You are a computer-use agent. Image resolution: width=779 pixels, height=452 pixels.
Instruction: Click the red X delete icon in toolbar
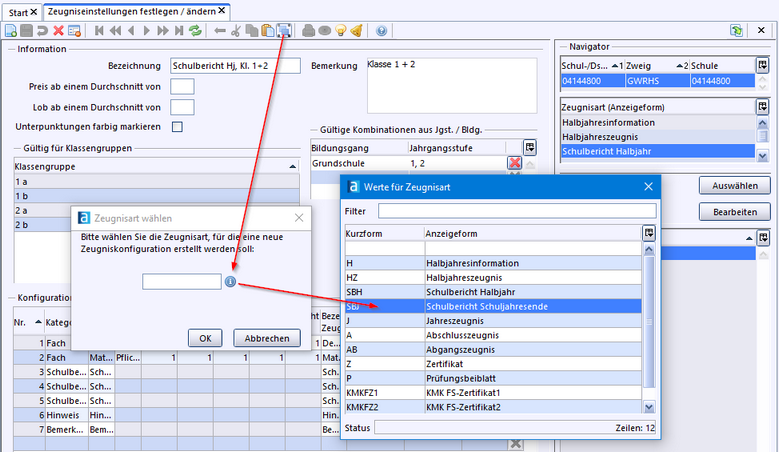click(59, 31)
